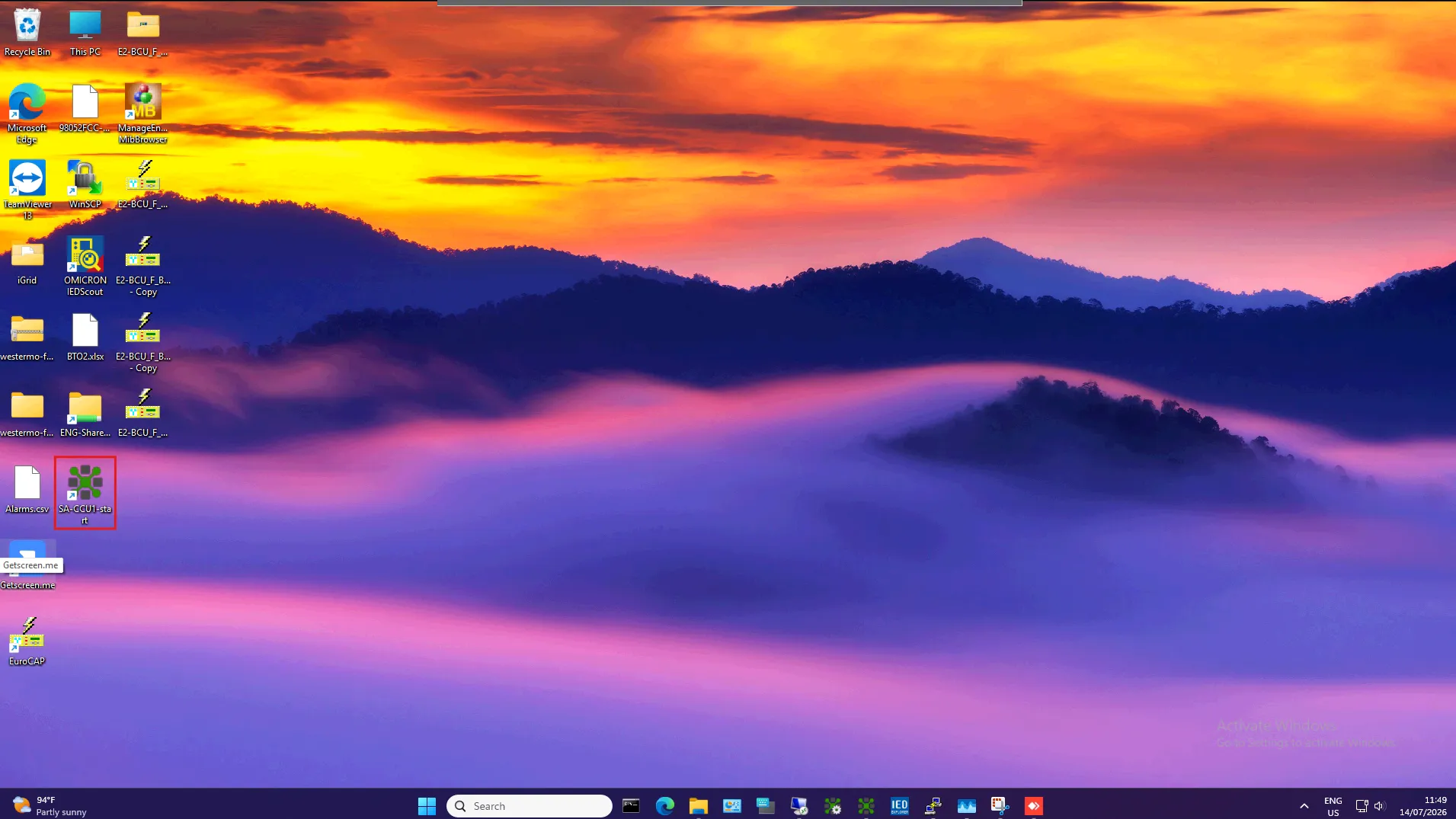Select the 98052FCC file on desktop
Image resolution: width=1456 pixels, height=819 pixels.
tap(85, 108)
